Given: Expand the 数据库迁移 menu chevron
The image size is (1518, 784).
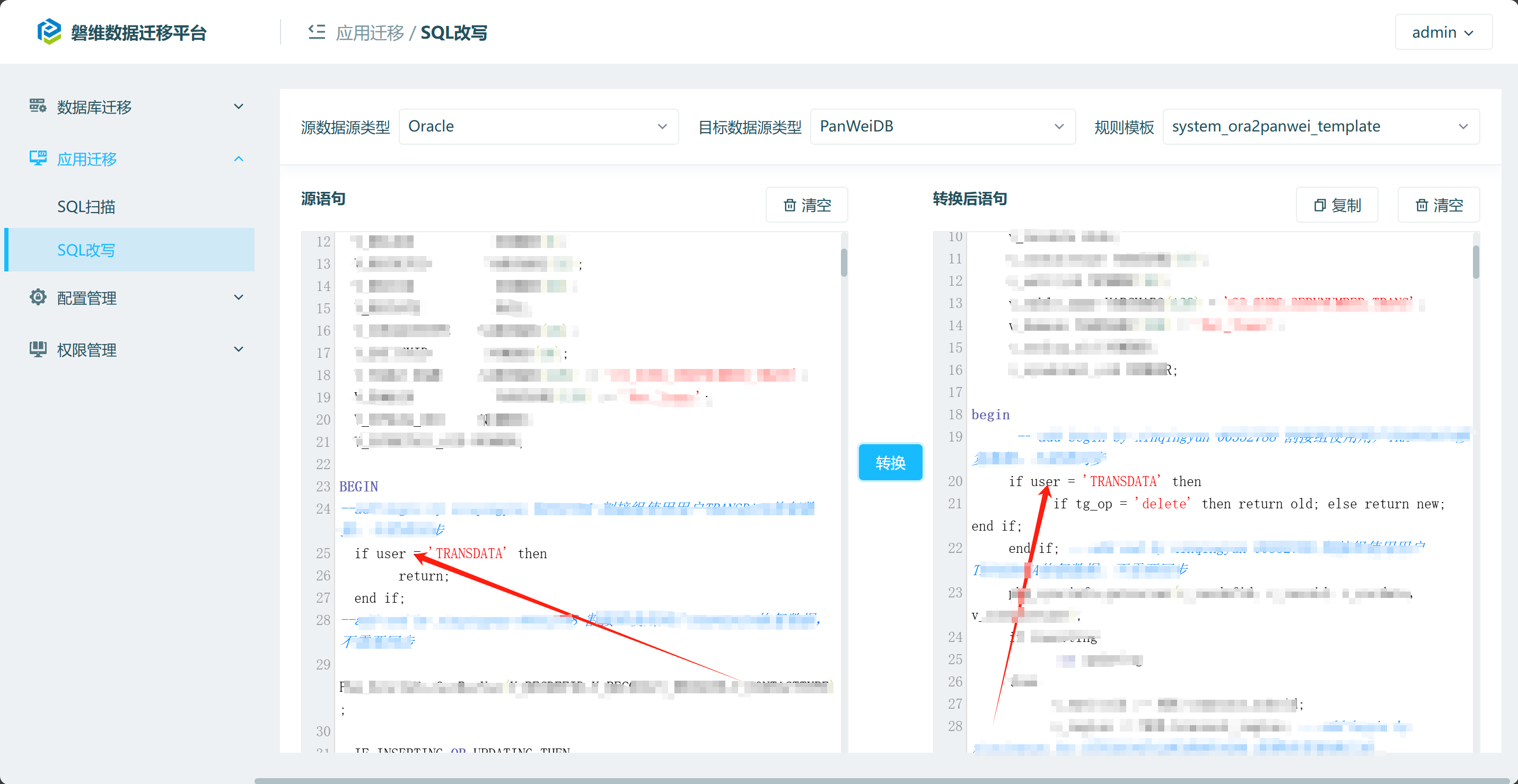Looking at the screenshot, I should 239,107.
